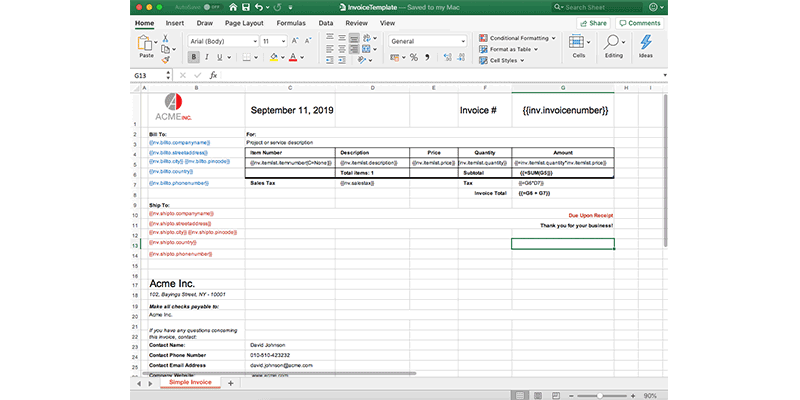Decrease decimal places

point(462,58)
